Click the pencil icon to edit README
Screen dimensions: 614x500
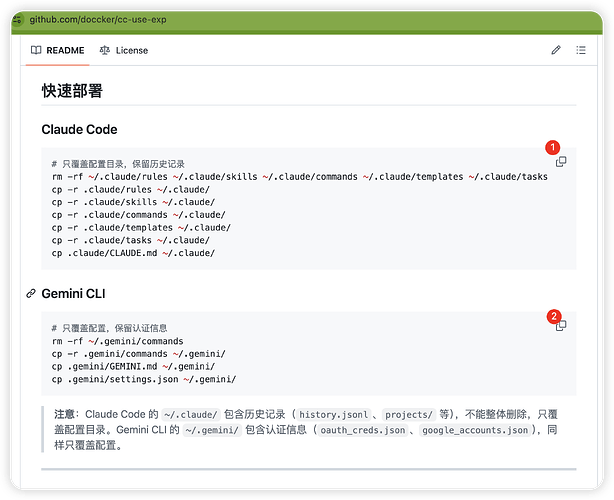556,50
